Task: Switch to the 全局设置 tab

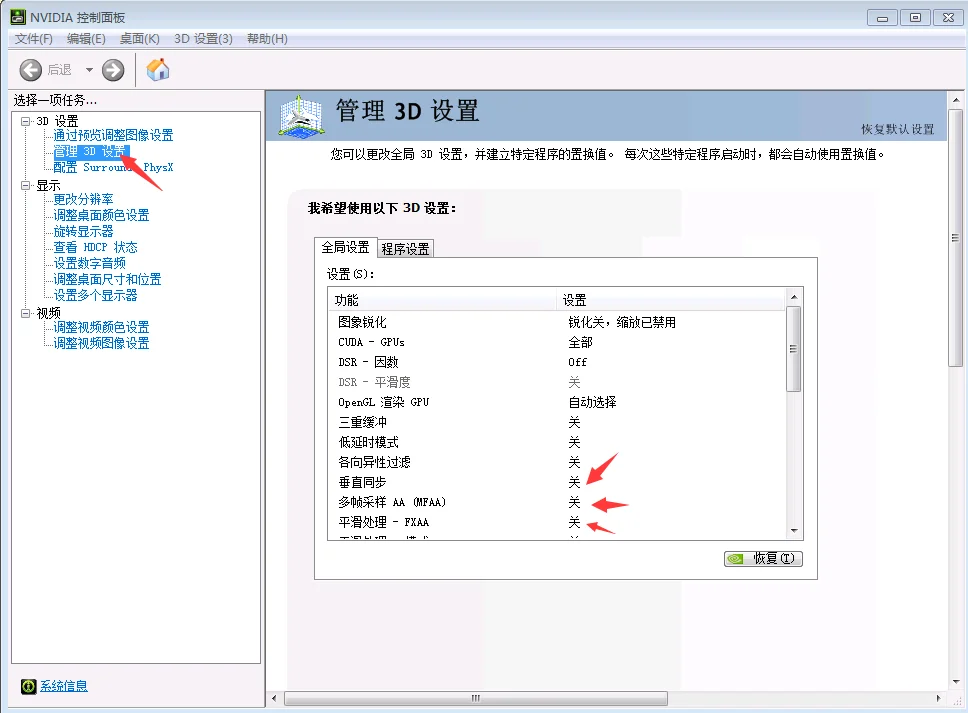Action: point(345,248)
